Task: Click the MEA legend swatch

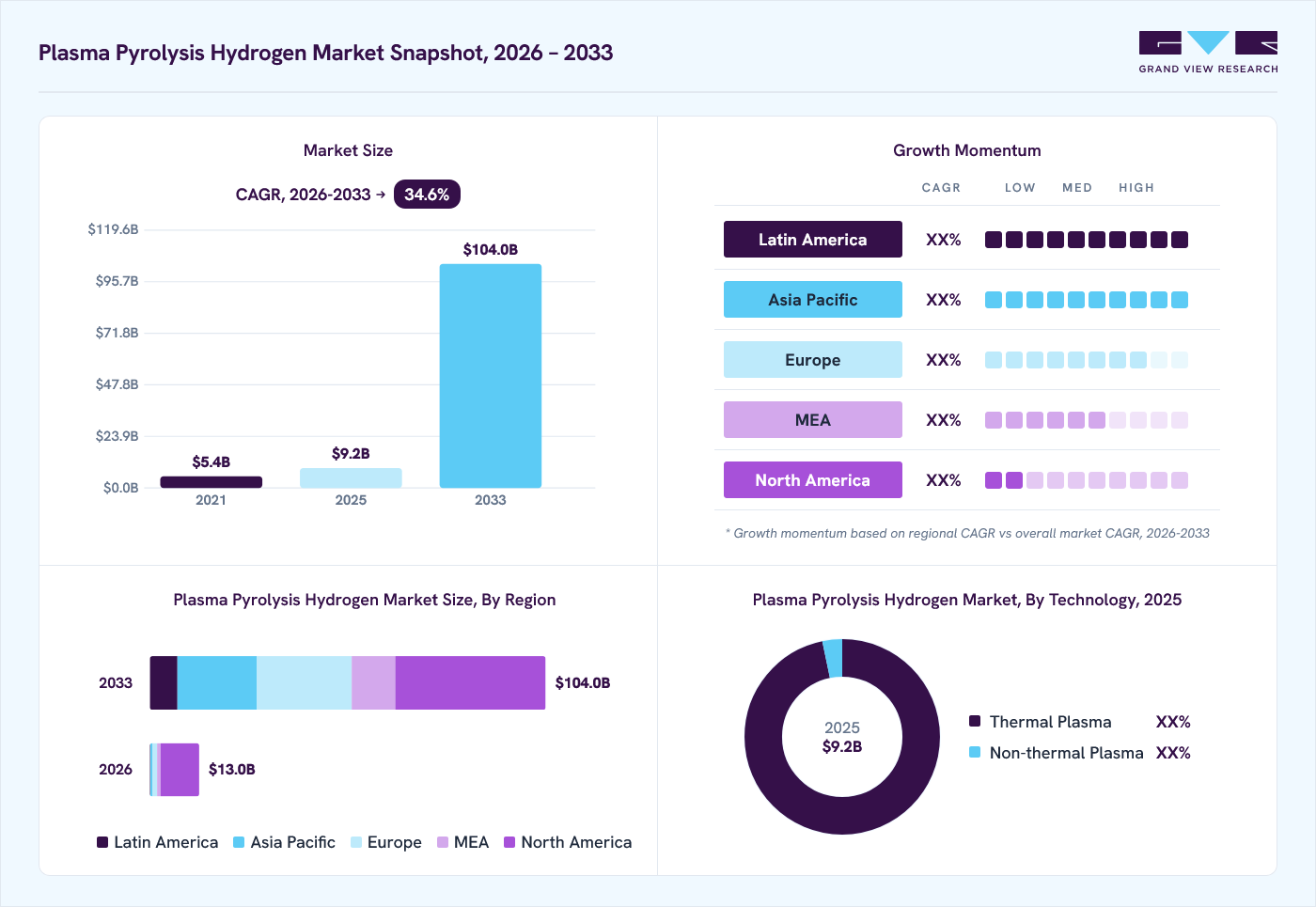Action: point(443,842)
